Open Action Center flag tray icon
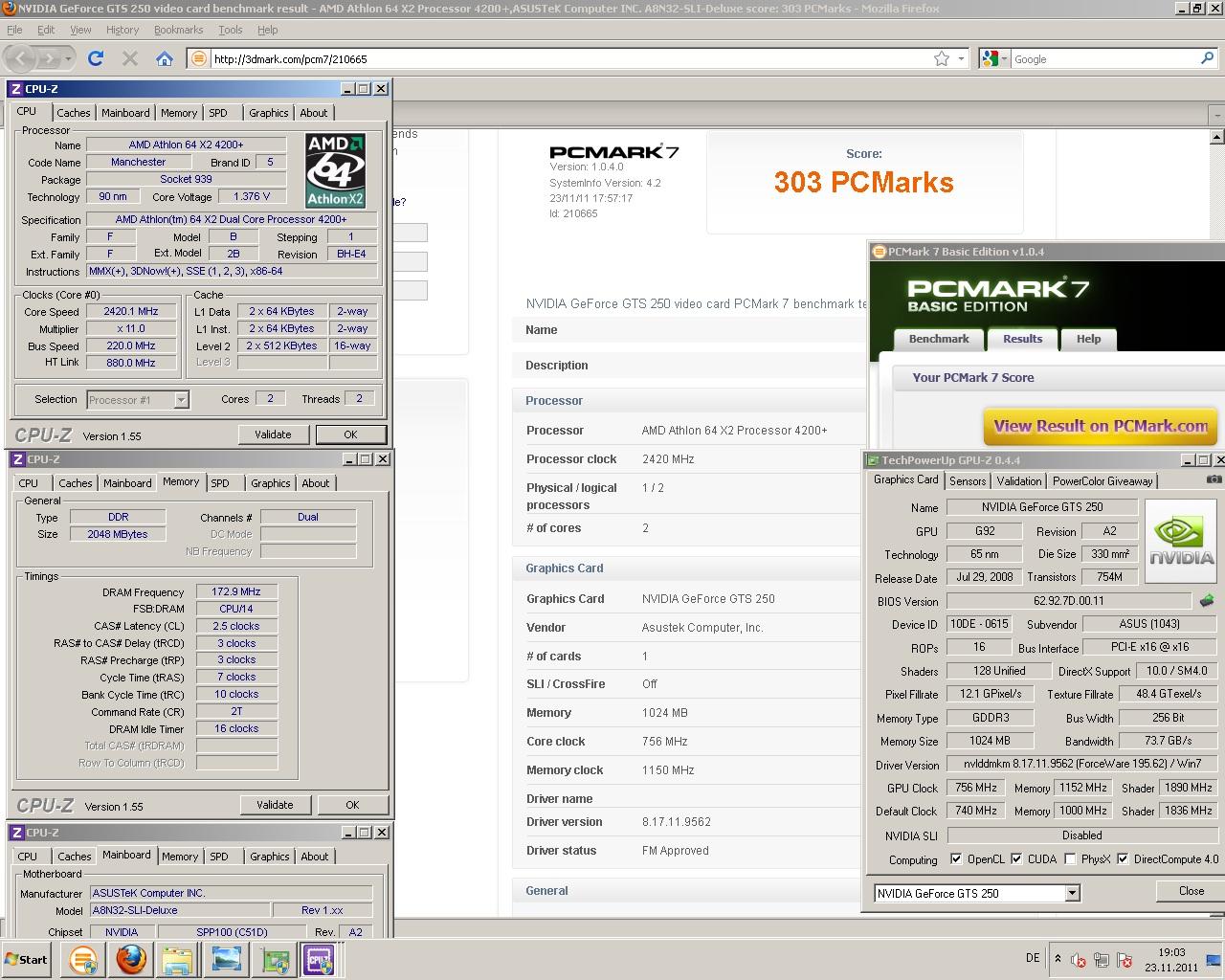Image resolution: width=1225 pixels, height=980 pixels. (x=1125, y=960)
